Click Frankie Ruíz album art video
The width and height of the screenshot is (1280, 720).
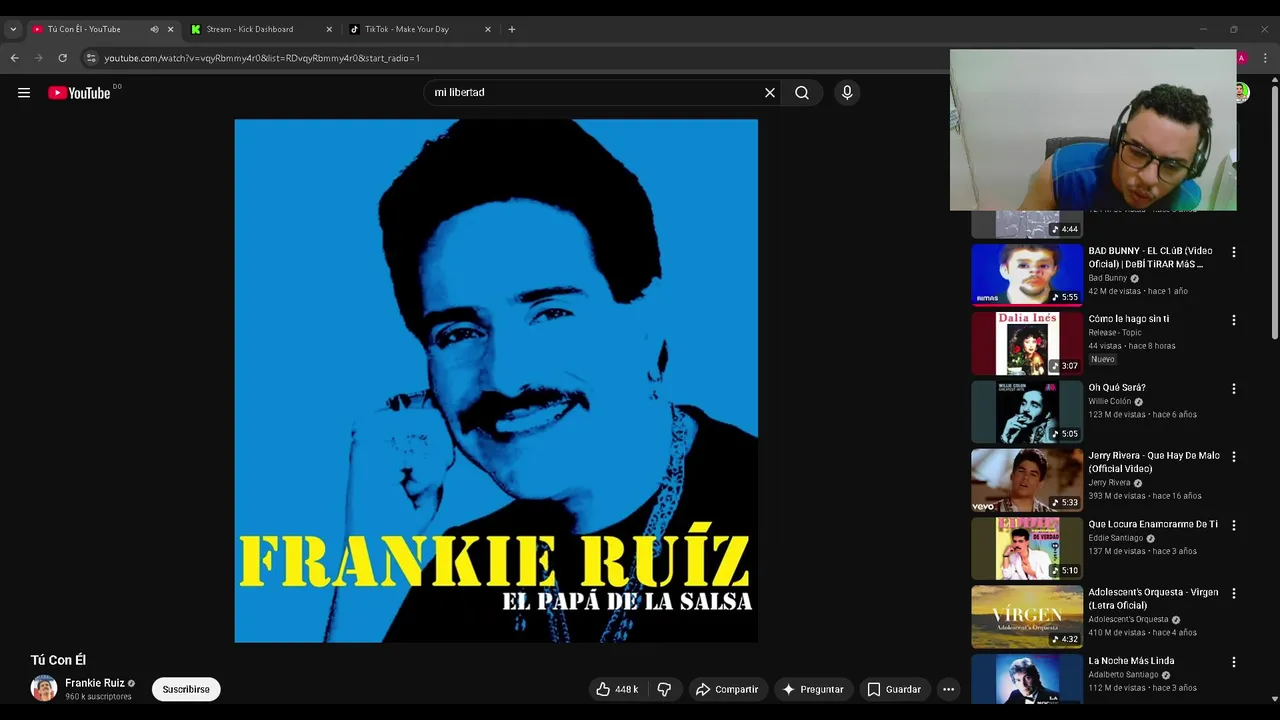pos(496,381)
